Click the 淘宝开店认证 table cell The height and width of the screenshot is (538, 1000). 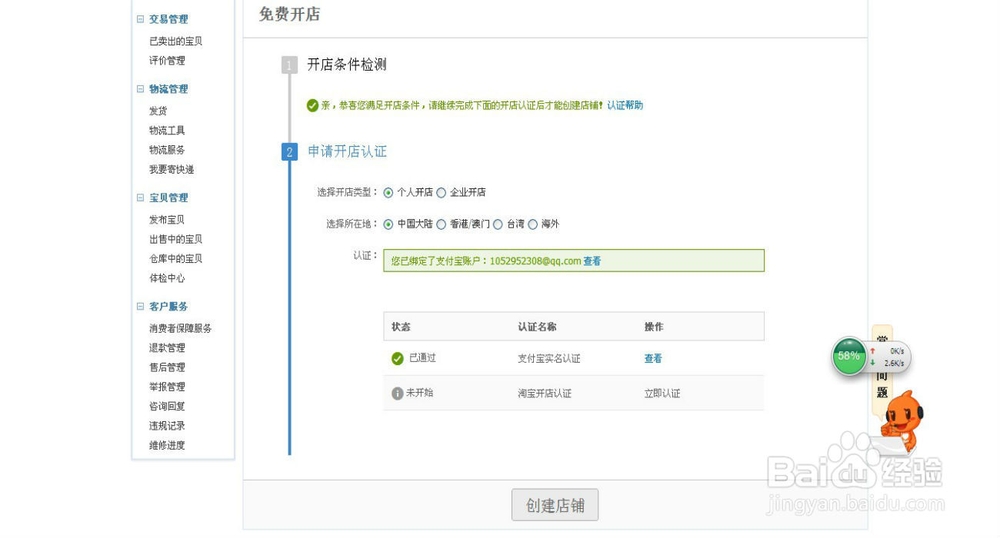(545, 393)
